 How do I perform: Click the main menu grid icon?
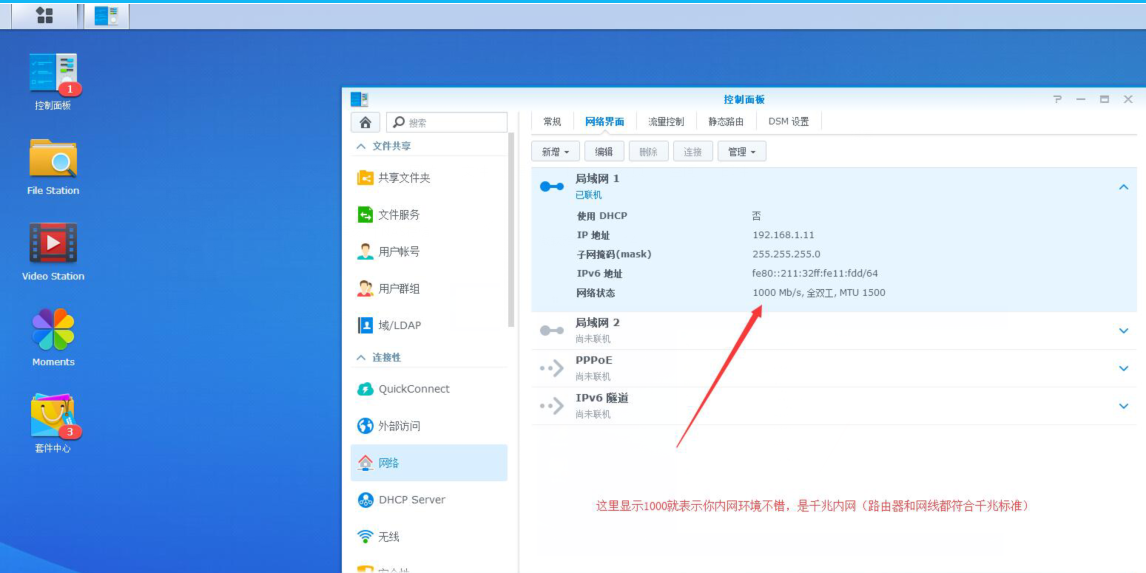44,15
